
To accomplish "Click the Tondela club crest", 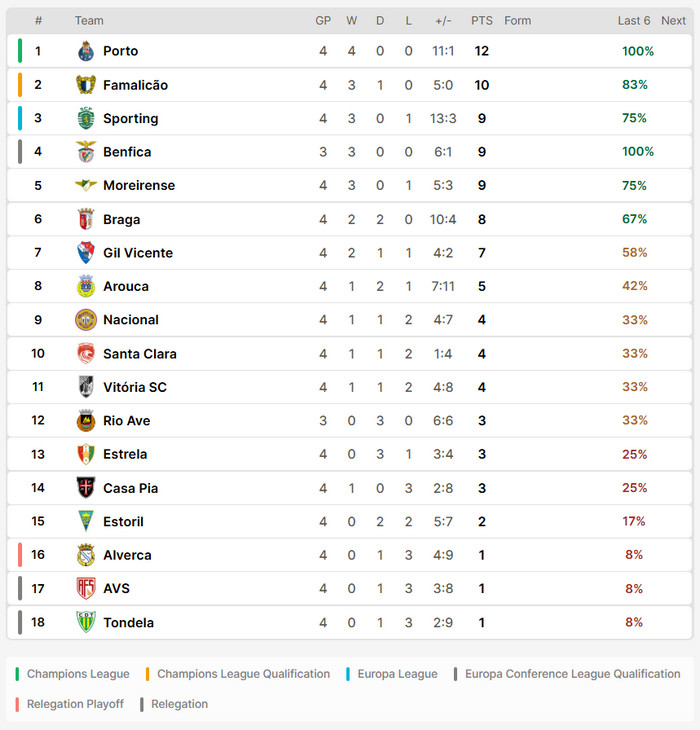I will pyautogui.click(x=86, y=622).
